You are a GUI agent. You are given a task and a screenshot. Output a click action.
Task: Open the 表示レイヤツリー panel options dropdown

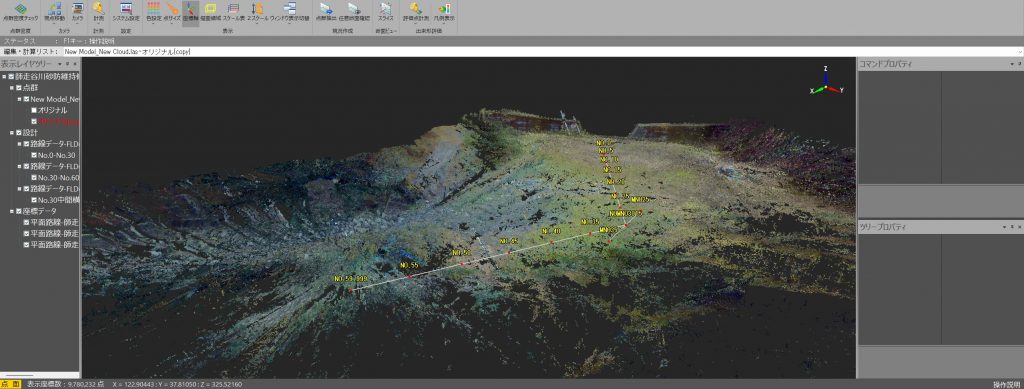(x=60, y=64)
